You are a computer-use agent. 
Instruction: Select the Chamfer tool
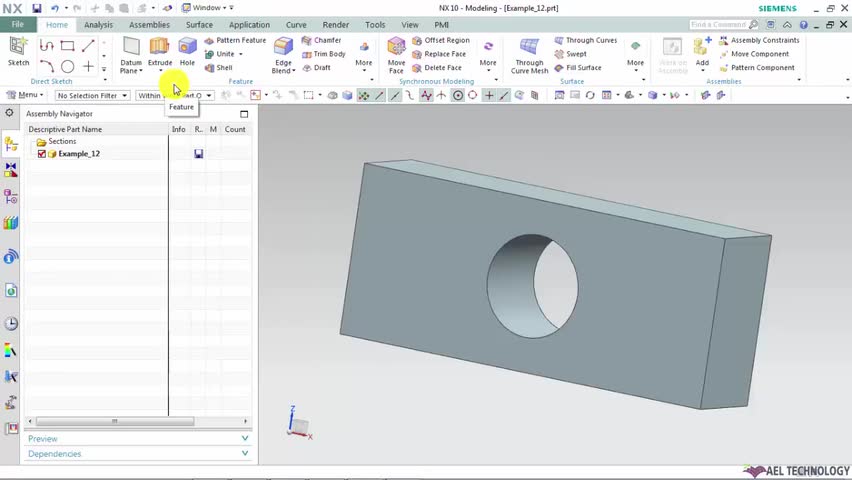click(x=321, y=41)
